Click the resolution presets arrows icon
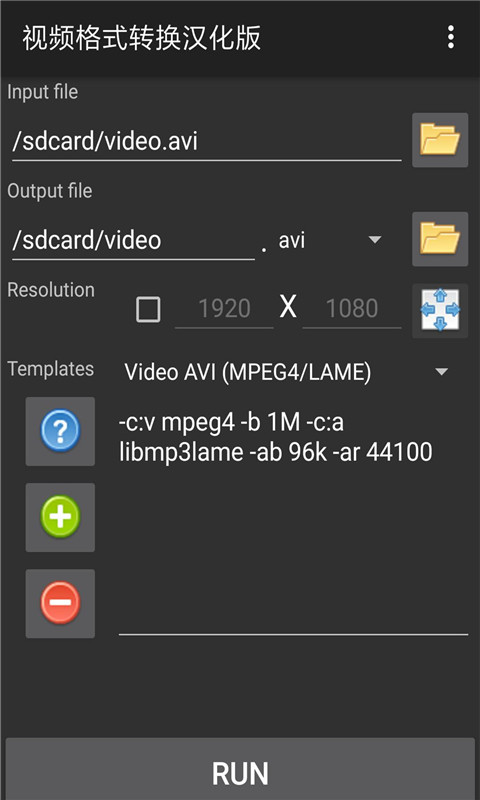This screenshot has height=800, width=480. click(x=440, y=310)
